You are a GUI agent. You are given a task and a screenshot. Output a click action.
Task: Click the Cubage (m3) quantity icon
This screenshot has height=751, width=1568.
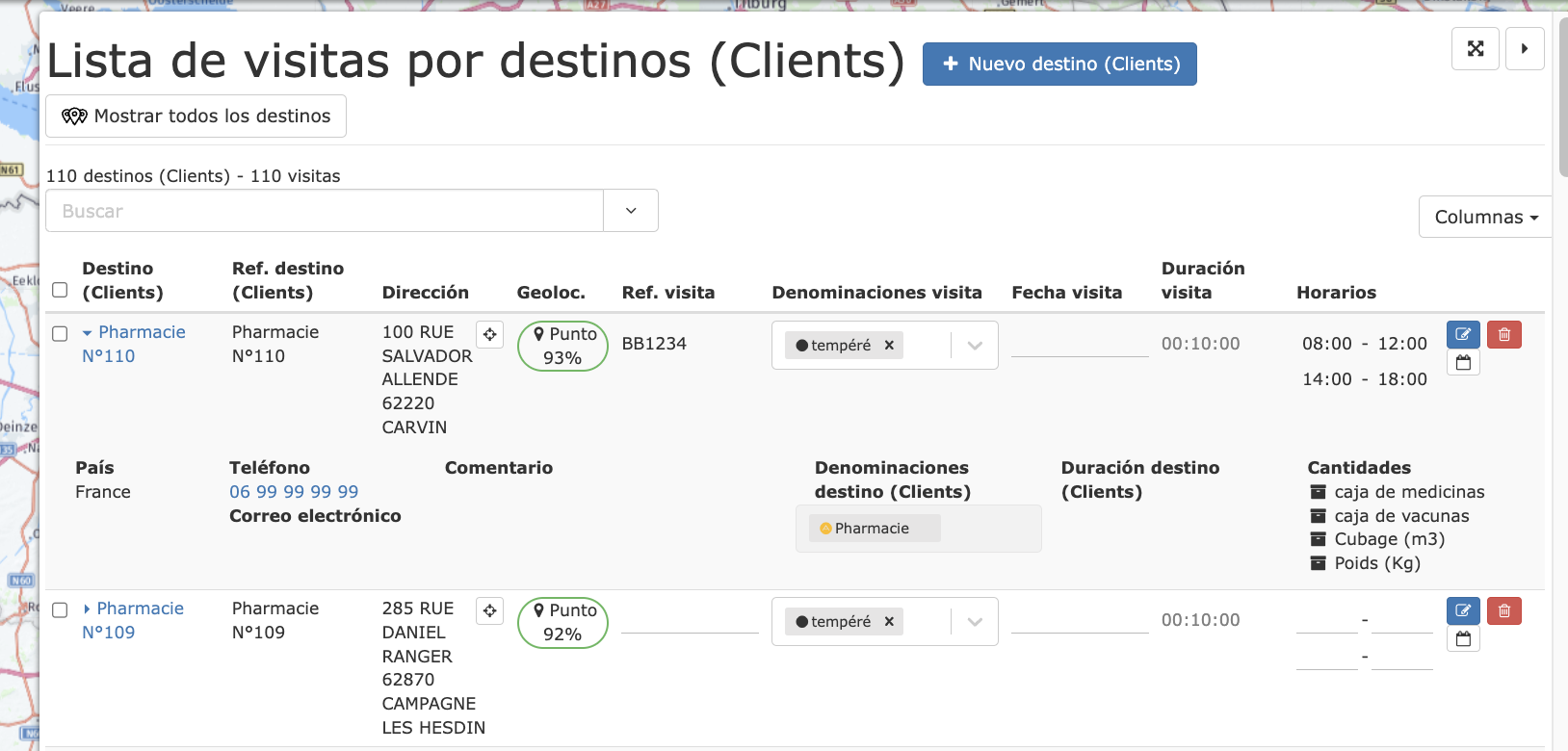click(1318, 539)
